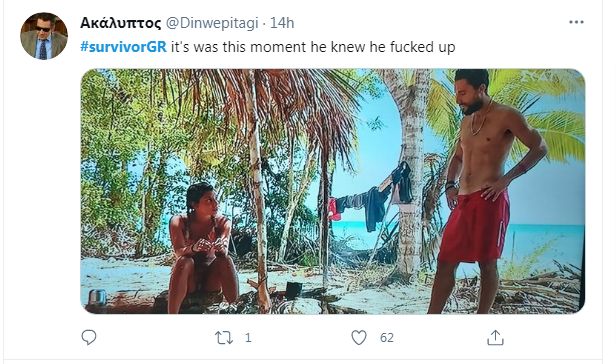Like the tweet with heart icon

359,338
